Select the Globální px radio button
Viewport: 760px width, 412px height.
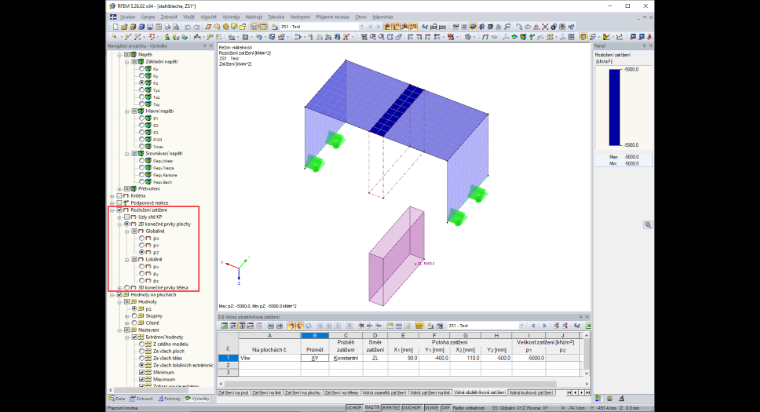click(x=142, y=238)
